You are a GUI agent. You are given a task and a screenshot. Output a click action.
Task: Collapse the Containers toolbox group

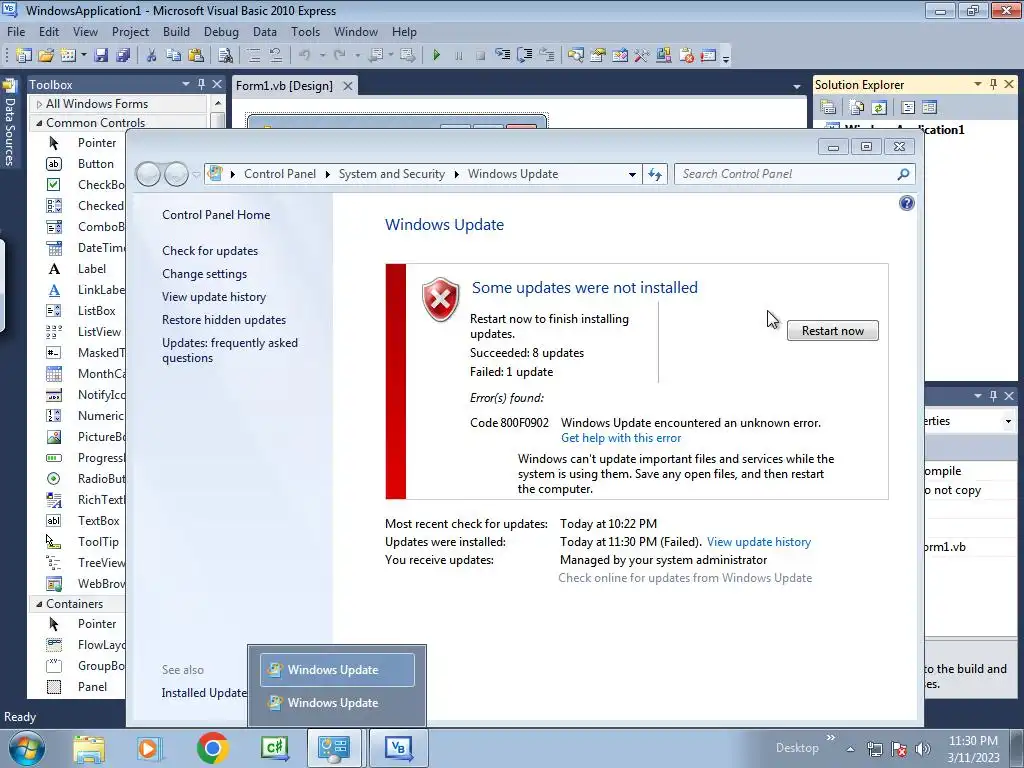click(x=39, y=604)
